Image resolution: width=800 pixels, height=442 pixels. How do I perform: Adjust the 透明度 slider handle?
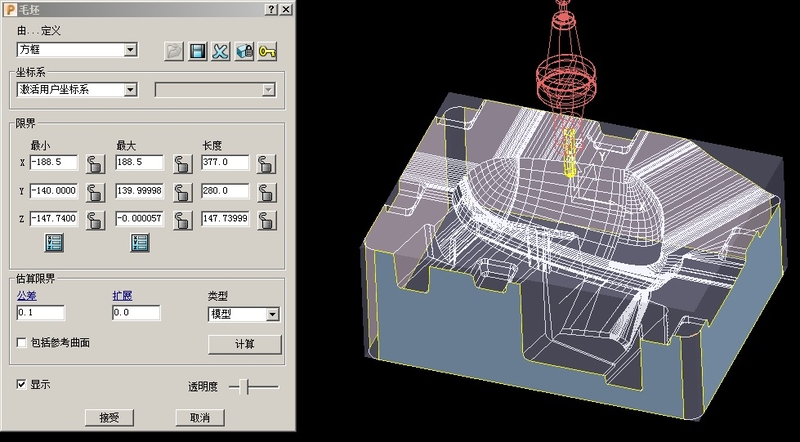pyautogui.click(x=244, y=387)
